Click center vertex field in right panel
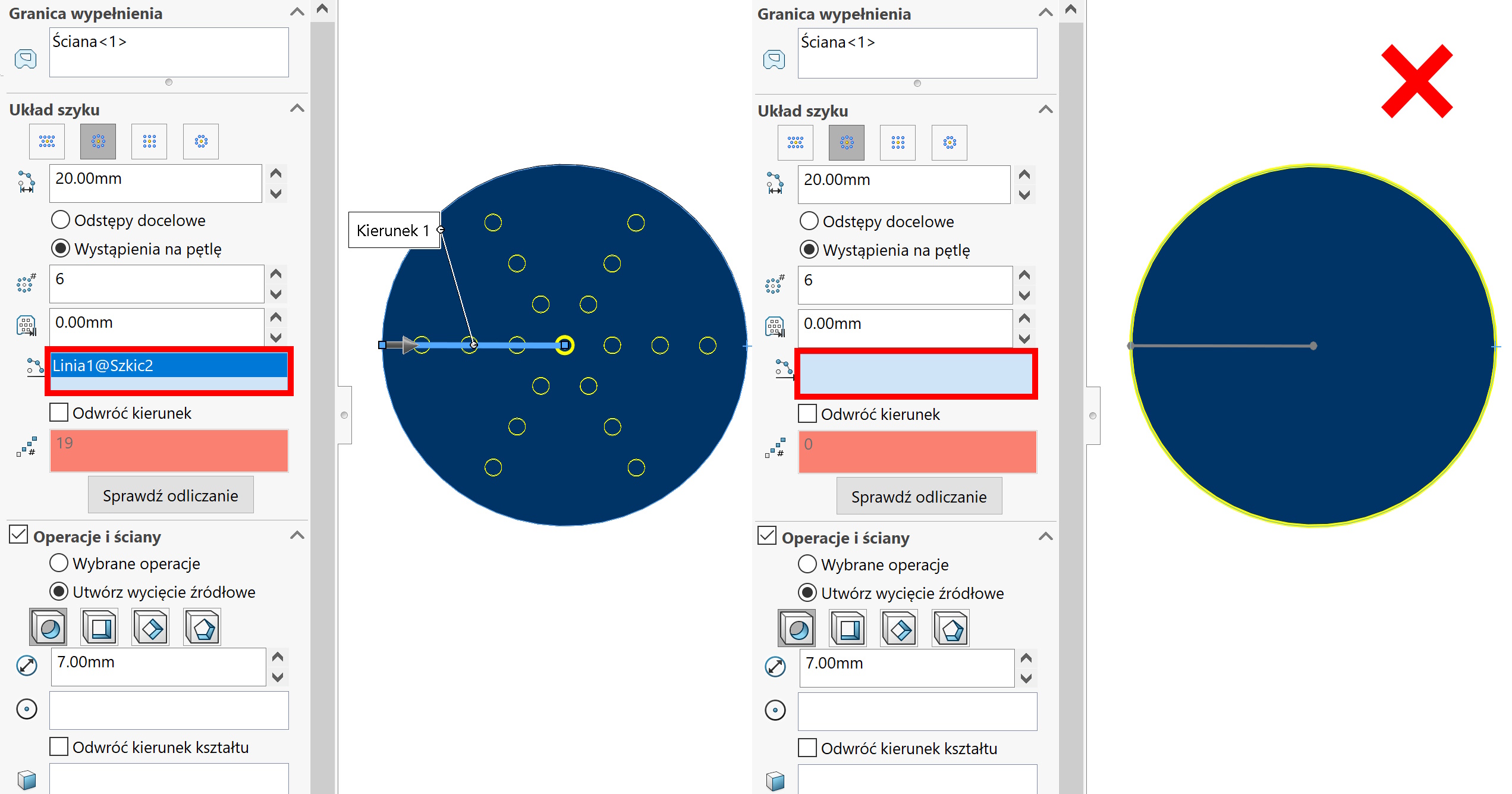The image size is (1512, 794). click(917, 711)
